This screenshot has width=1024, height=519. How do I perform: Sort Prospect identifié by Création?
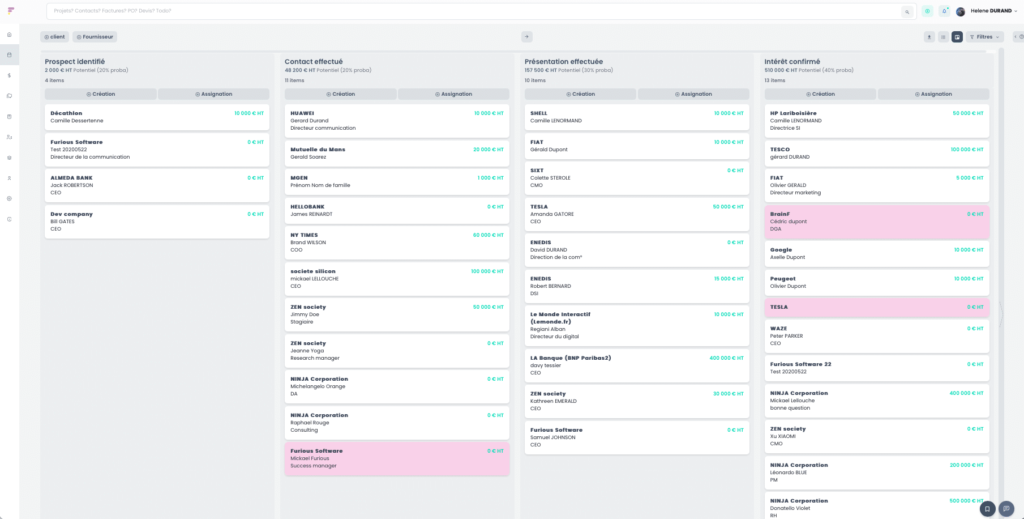coord(101,94)
